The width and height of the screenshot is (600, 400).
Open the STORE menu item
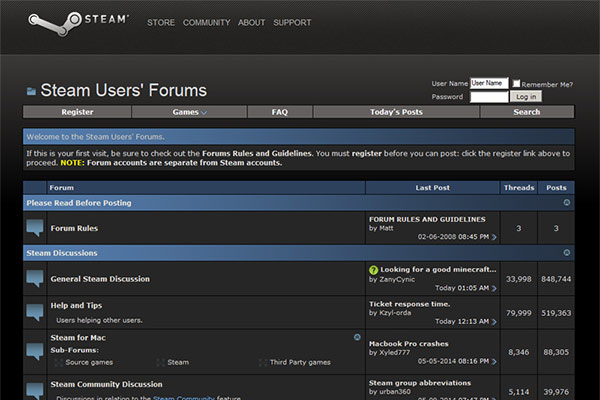coord(160,22)
